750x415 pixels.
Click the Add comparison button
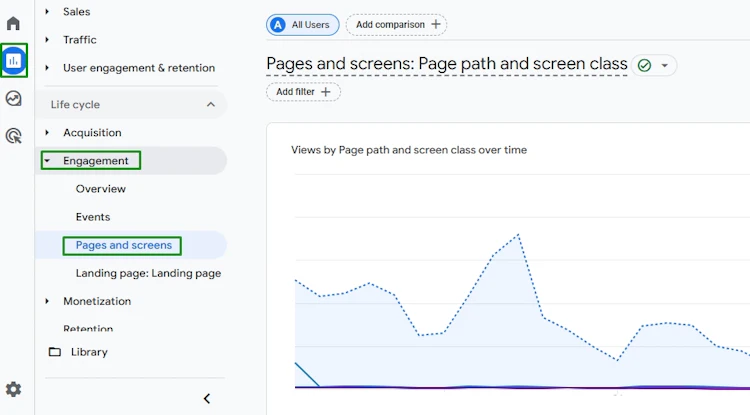397,24
